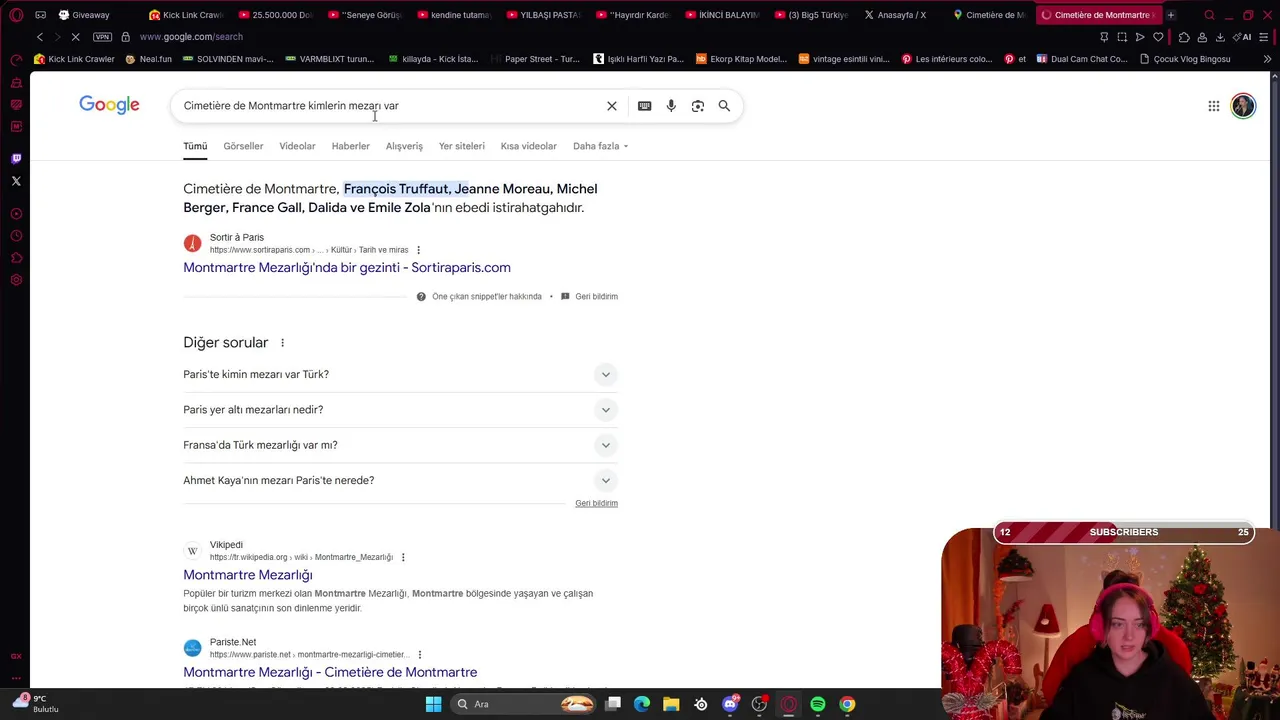This screenshot has height=720, width=1280.
Task: Open Opera tab search magnifier
Action: 1209,15
